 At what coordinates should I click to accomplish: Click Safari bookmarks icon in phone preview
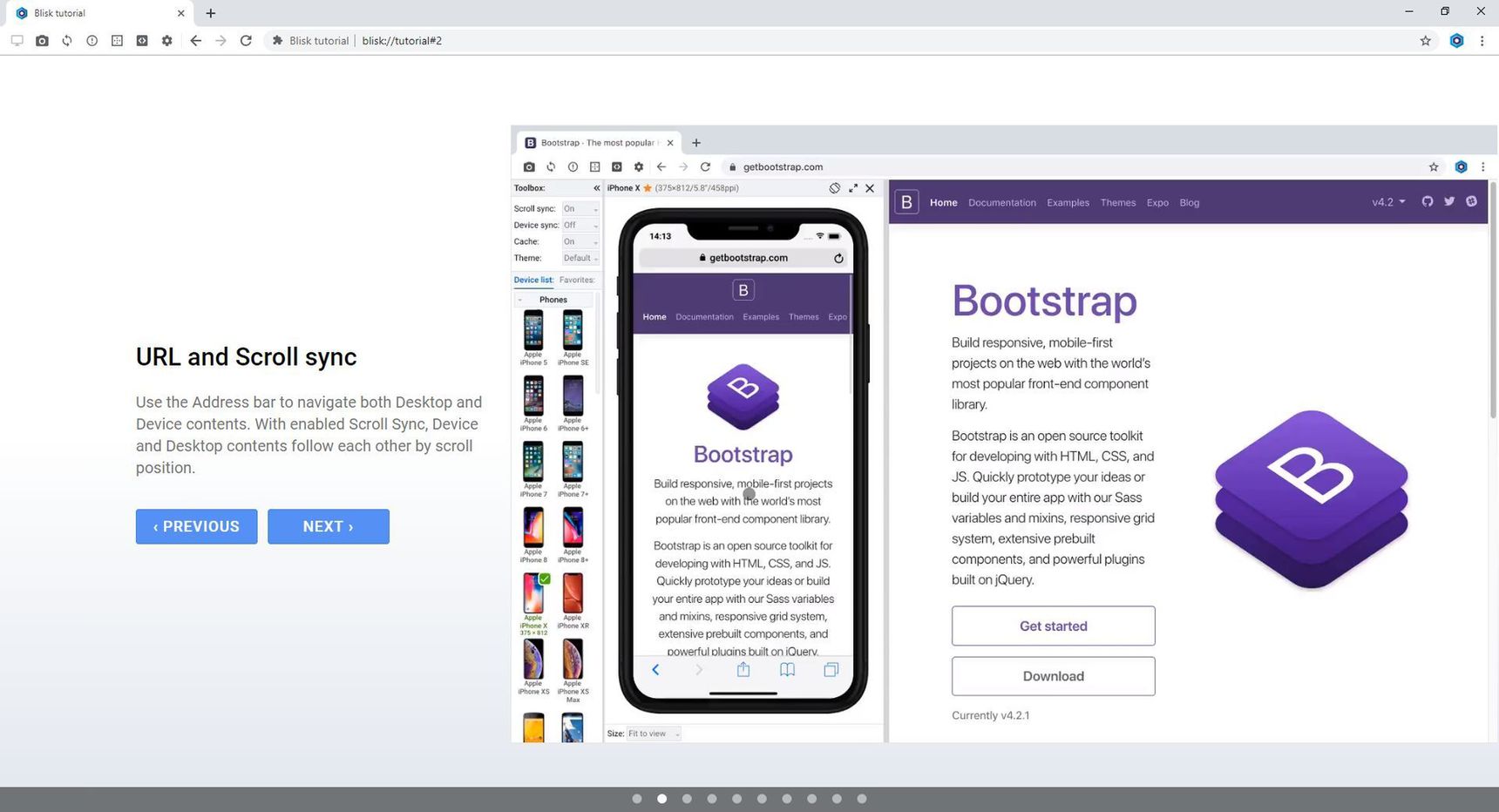click(x=787, y=669)
